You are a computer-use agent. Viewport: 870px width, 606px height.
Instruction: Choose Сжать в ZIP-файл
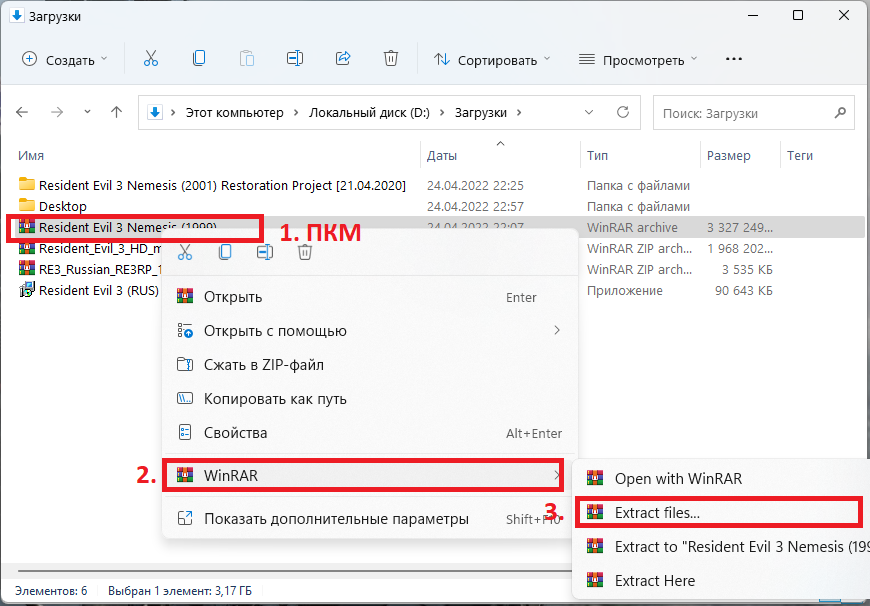click(x=370, y=365)
